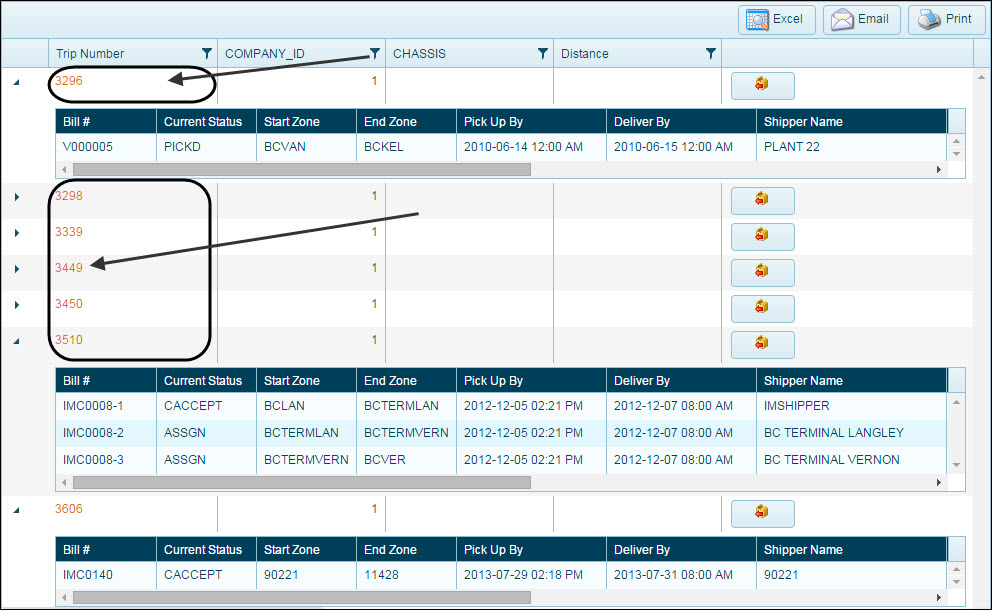Open trip number 3296 link

pyautogui.click(x=68, y=81)
